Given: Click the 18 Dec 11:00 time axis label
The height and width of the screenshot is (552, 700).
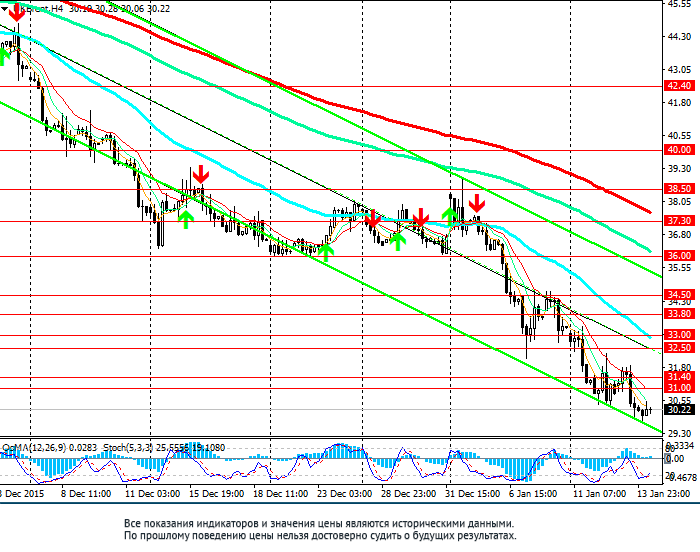Looking at the screenshot, I should point(280,494).
